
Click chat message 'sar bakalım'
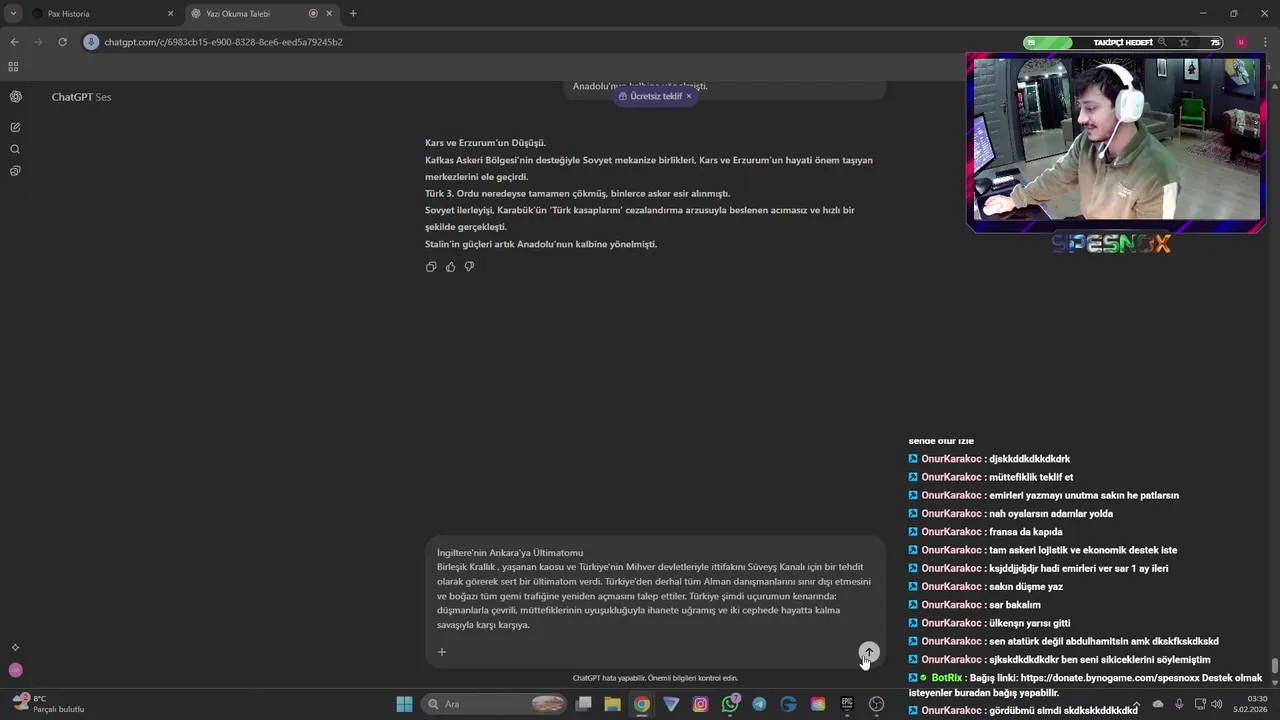pos(1015,605)
